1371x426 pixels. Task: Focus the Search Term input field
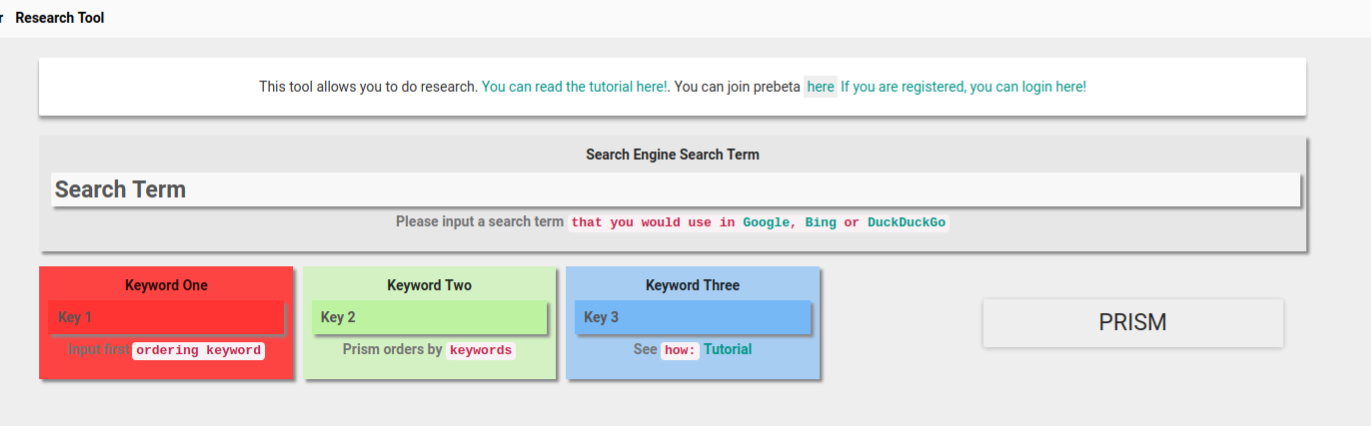pyautogui.click(x=676, y=190)
